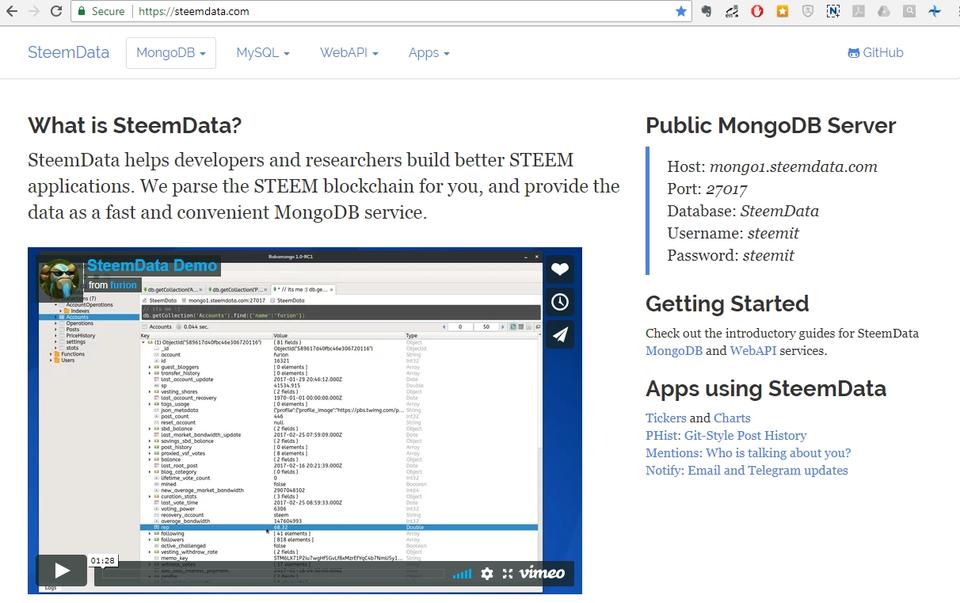The width and height of the screenshot is (960, 603).
Task: Play the SteemData Demo video
Action: tap(62, 570)
